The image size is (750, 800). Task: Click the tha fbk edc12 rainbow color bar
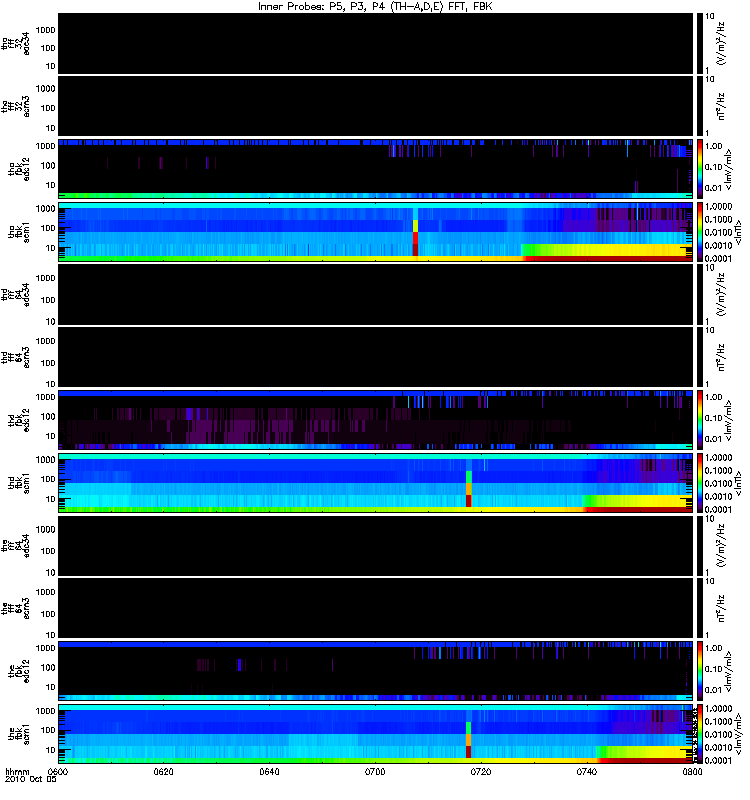(x=699, y=168)
